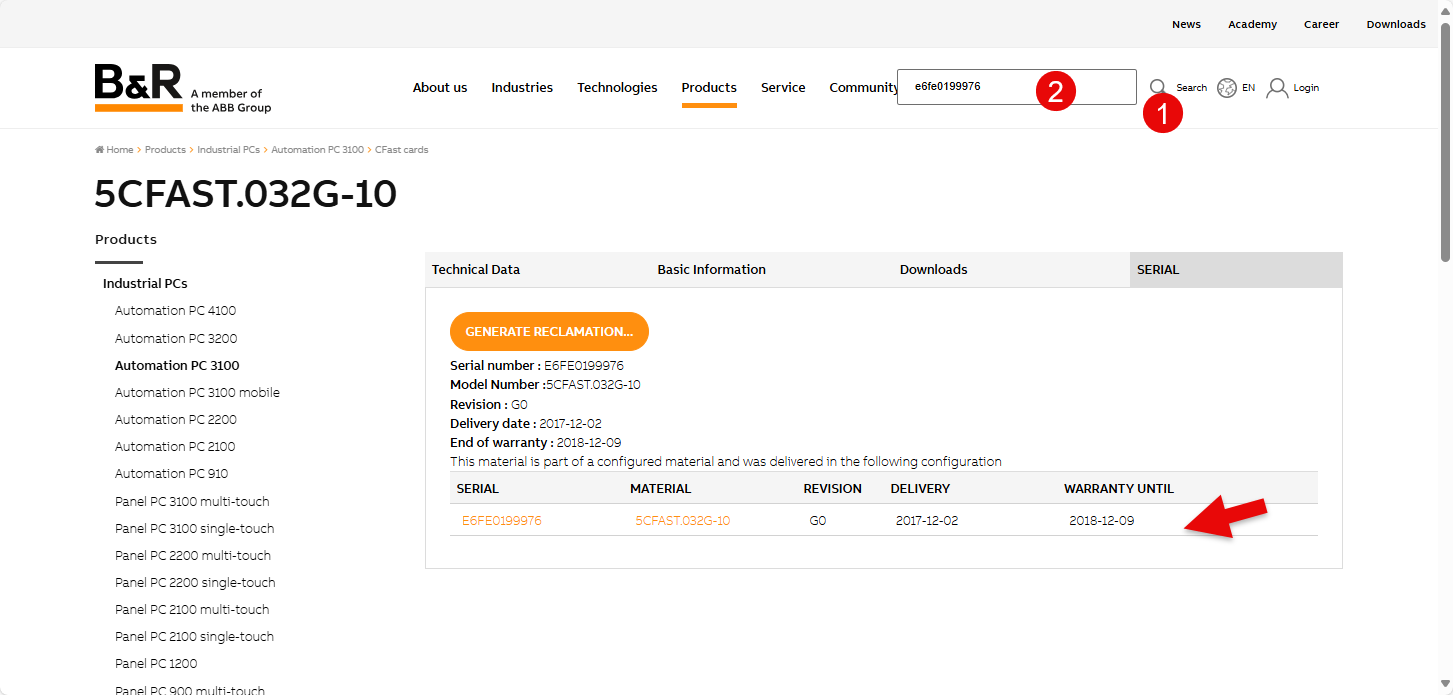Open the Career link

click(x=1321, y=24)
